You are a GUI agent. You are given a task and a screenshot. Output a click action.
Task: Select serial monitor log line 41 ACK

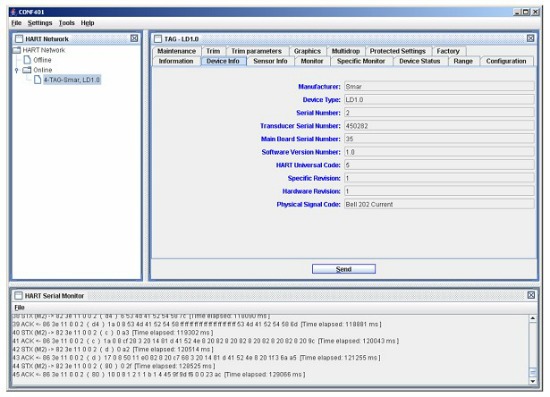click(x=206, y=341)
